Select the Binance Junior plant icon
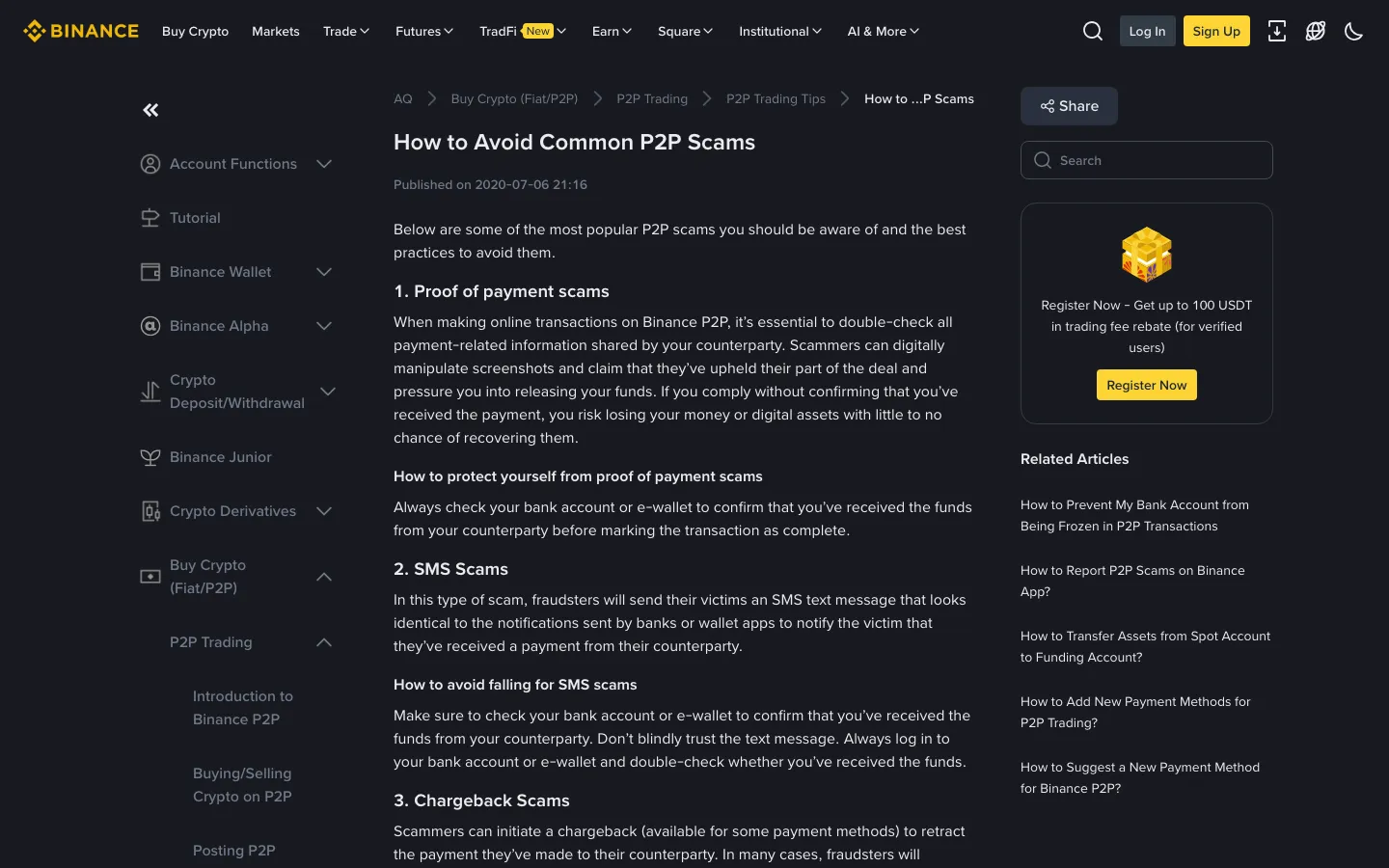Image resolution: width=1389 pixels, height=868 pixels. pyautogui.click(x=150, y=457)
